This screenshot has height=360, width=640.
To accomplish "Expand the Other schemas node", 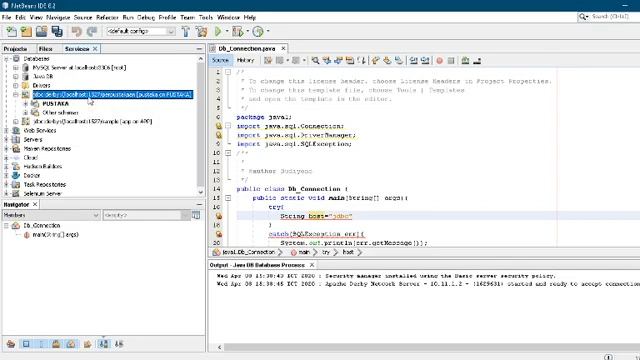I will tap(25, 113).
